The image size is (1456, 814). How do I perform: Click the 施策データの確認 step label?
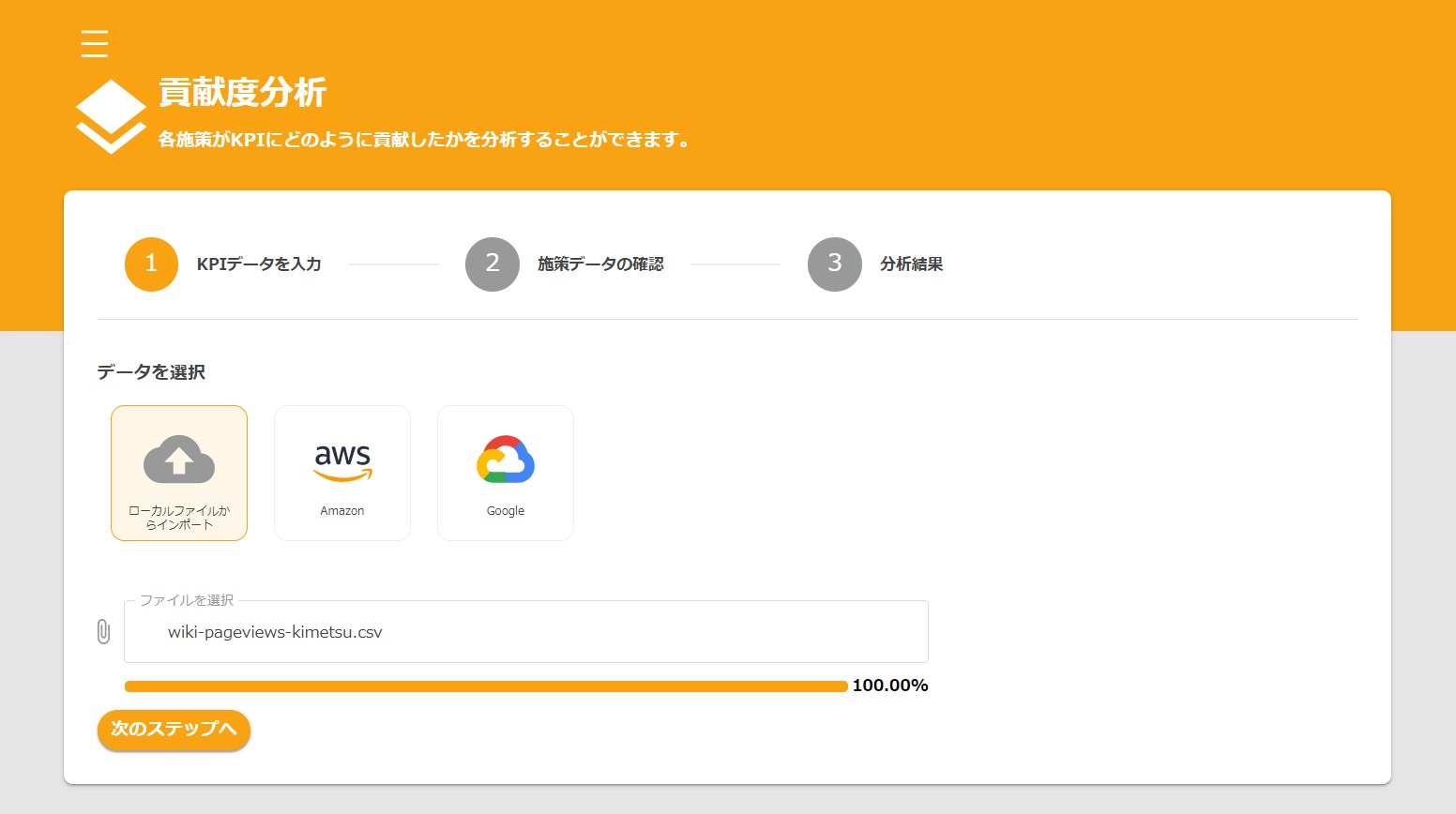tap(600, 264)
